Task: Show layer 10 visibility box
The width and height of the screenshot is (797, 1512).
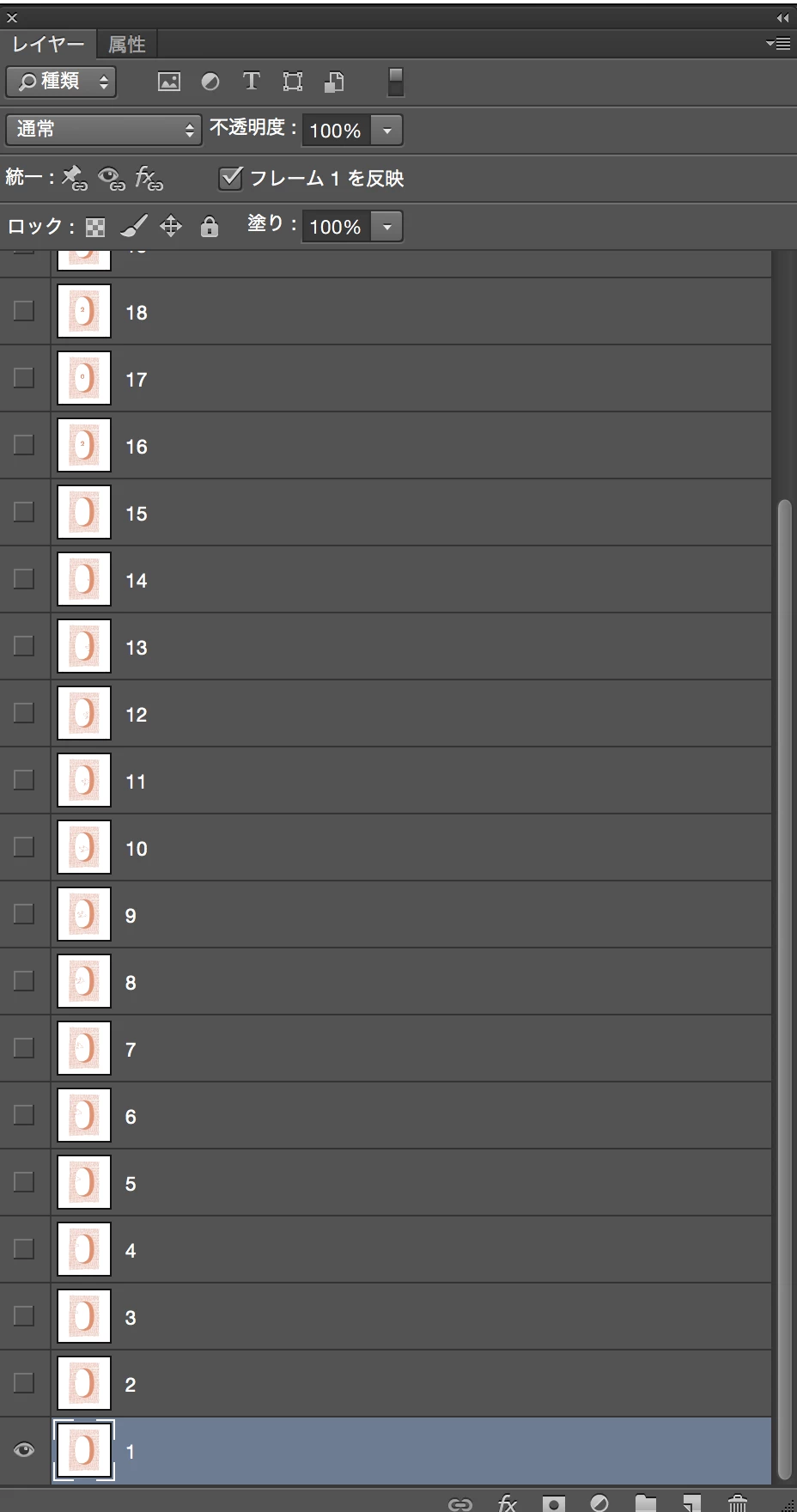Action: [x=24, y=846]
